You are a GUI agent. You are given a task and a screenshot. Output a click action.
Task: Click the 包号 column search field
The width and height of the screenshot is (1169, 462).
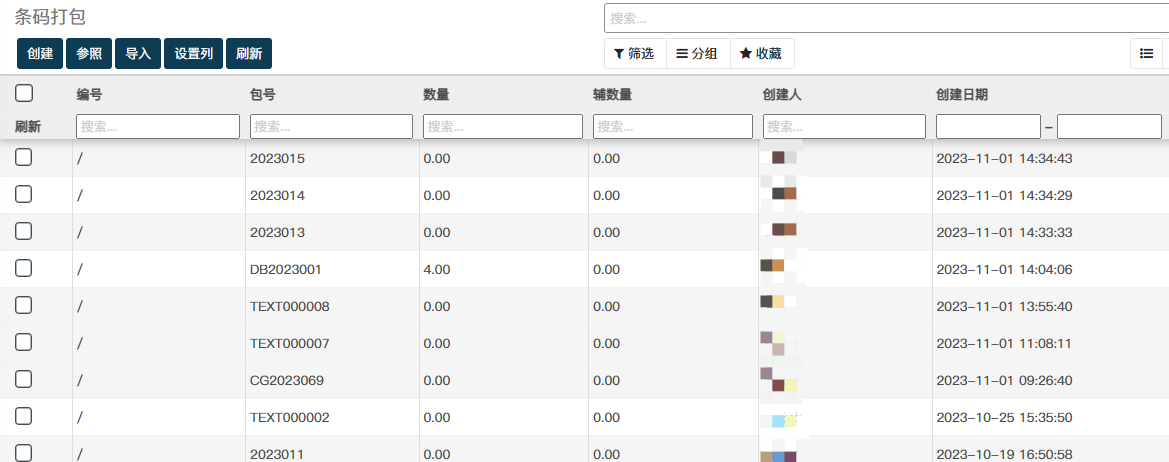coord(331,127)
